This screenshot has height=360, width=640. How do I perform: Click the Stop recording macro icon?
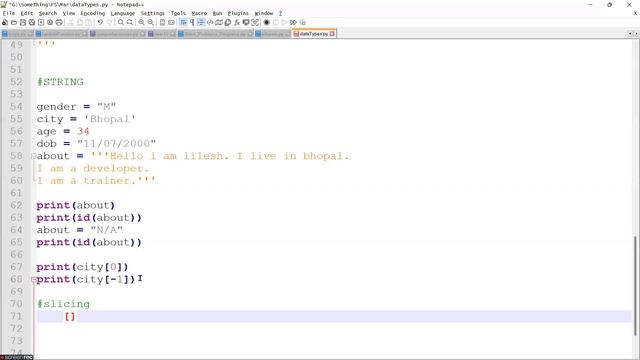tap(276, 22)
